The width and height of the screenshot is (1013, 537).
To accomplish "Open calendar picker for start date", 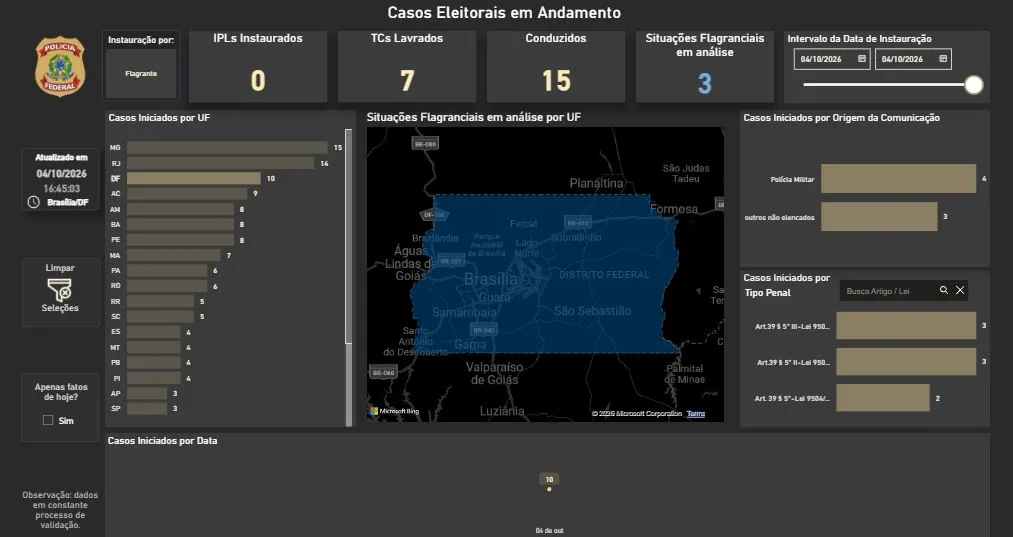I will [x=862, y=59].
